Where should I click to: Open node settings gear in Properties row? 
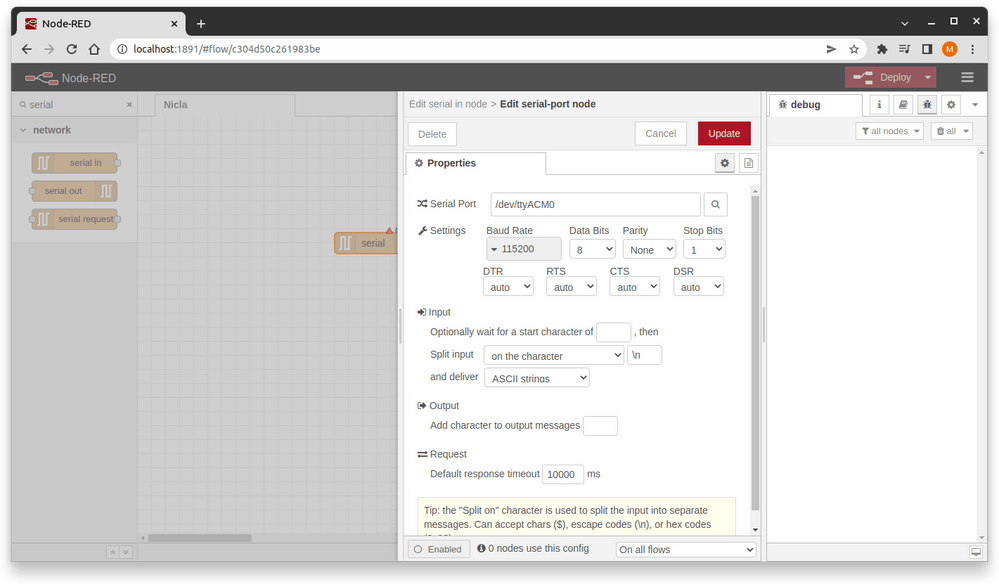coord(724,163)
